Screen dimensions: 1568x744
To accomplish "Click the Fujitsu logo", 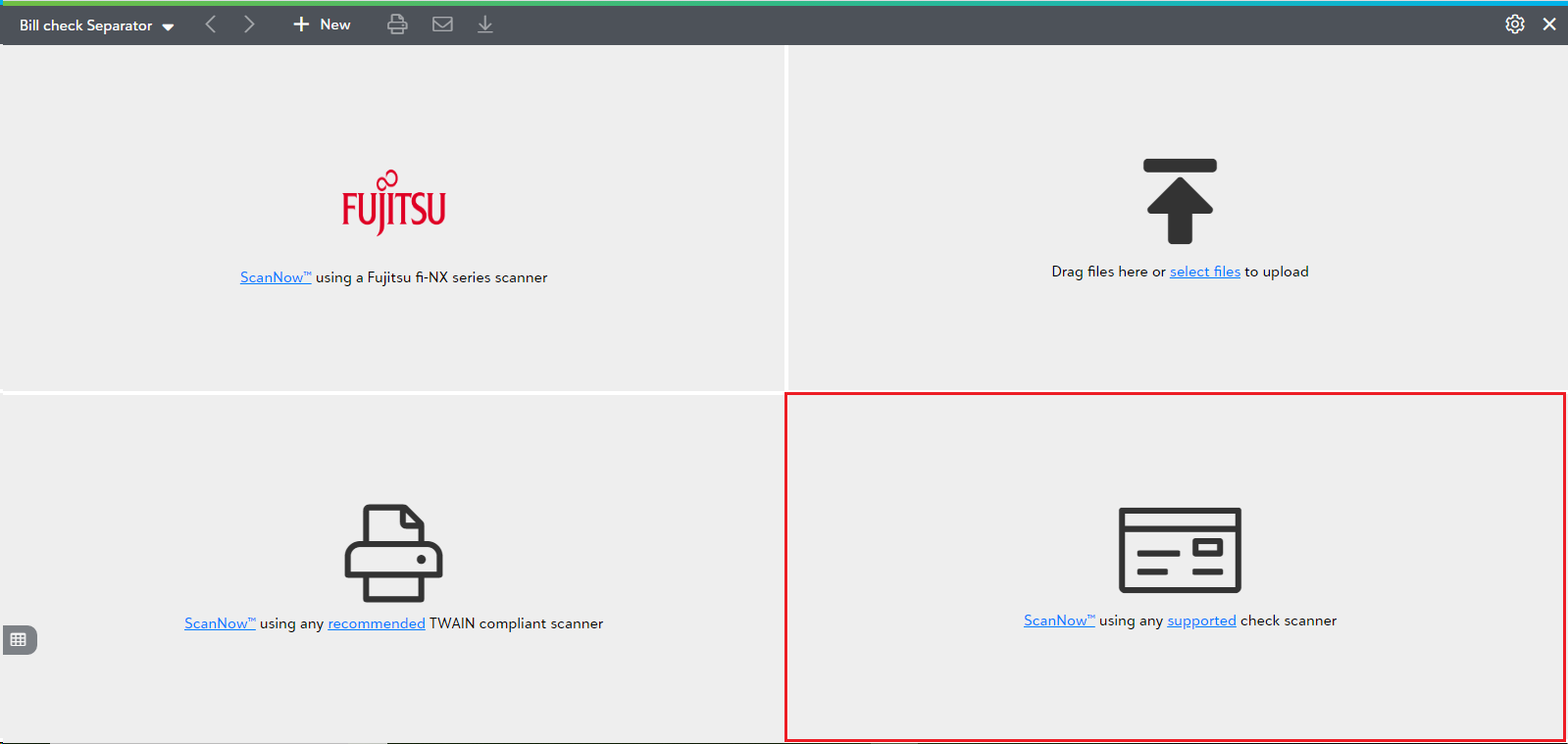I will click(x=393, y=203).
